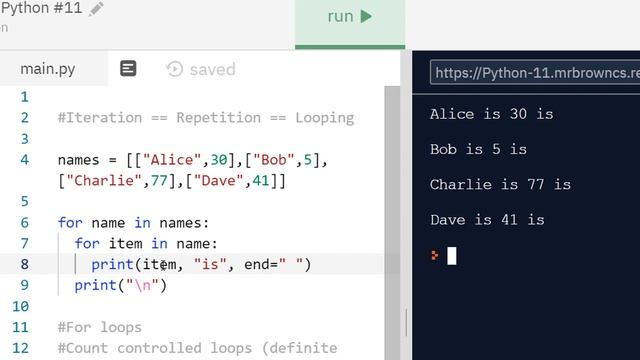The image size is (640, 360).
Task: Click line number 5 in the gutter
Action: tap(24, 202)
